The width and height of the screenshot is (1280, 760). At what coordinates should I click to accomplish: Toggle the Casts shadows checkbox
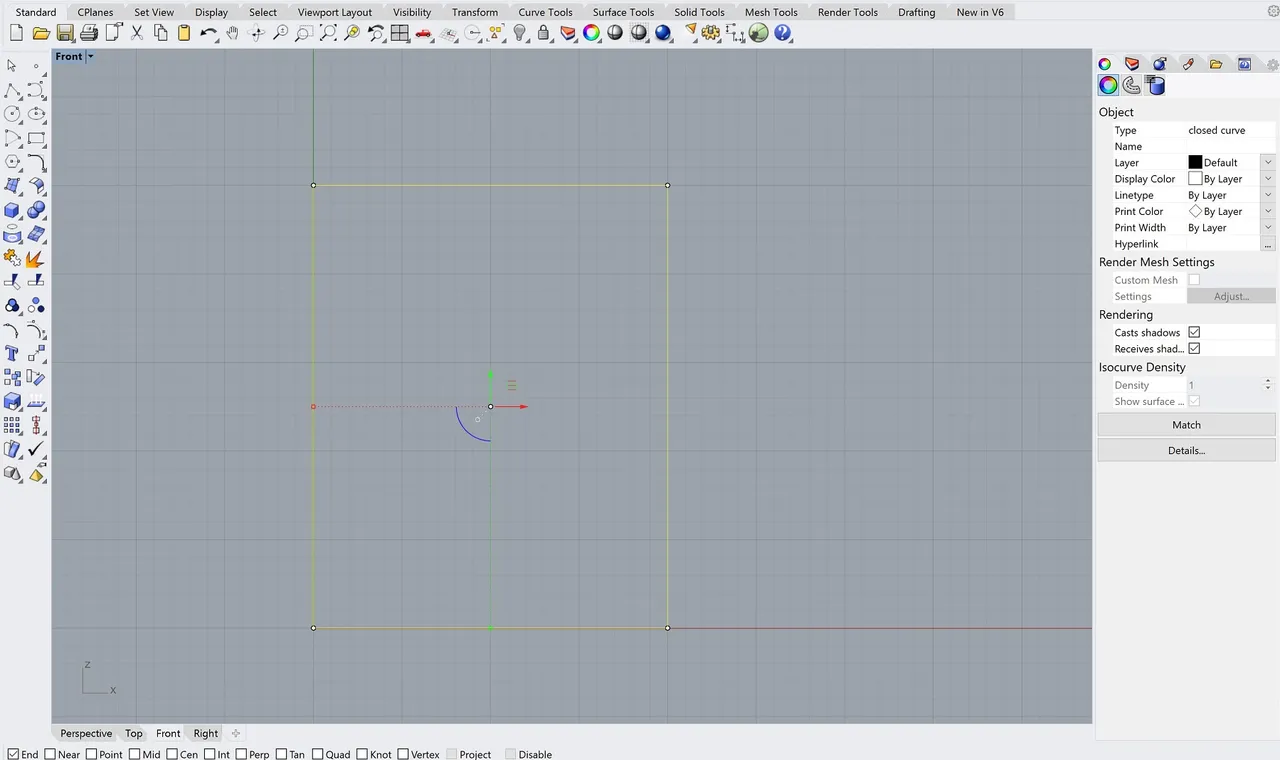click(1194, 332)
